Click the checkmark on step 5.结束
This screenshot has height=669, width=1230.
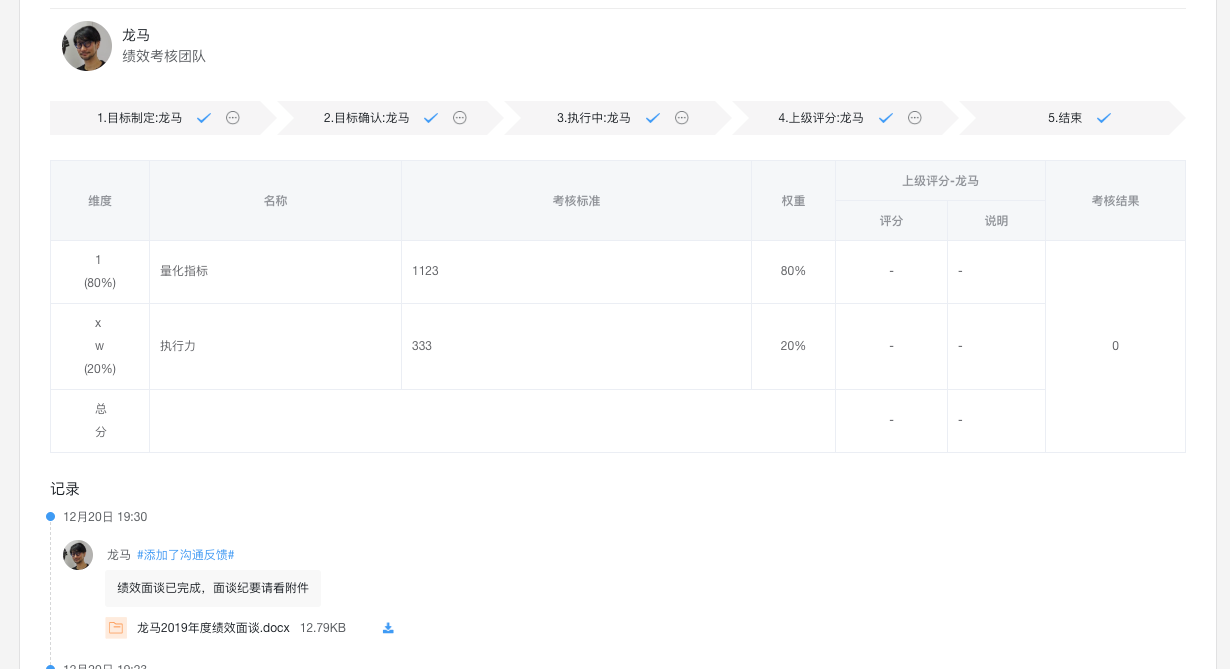tap(1104, 118)
